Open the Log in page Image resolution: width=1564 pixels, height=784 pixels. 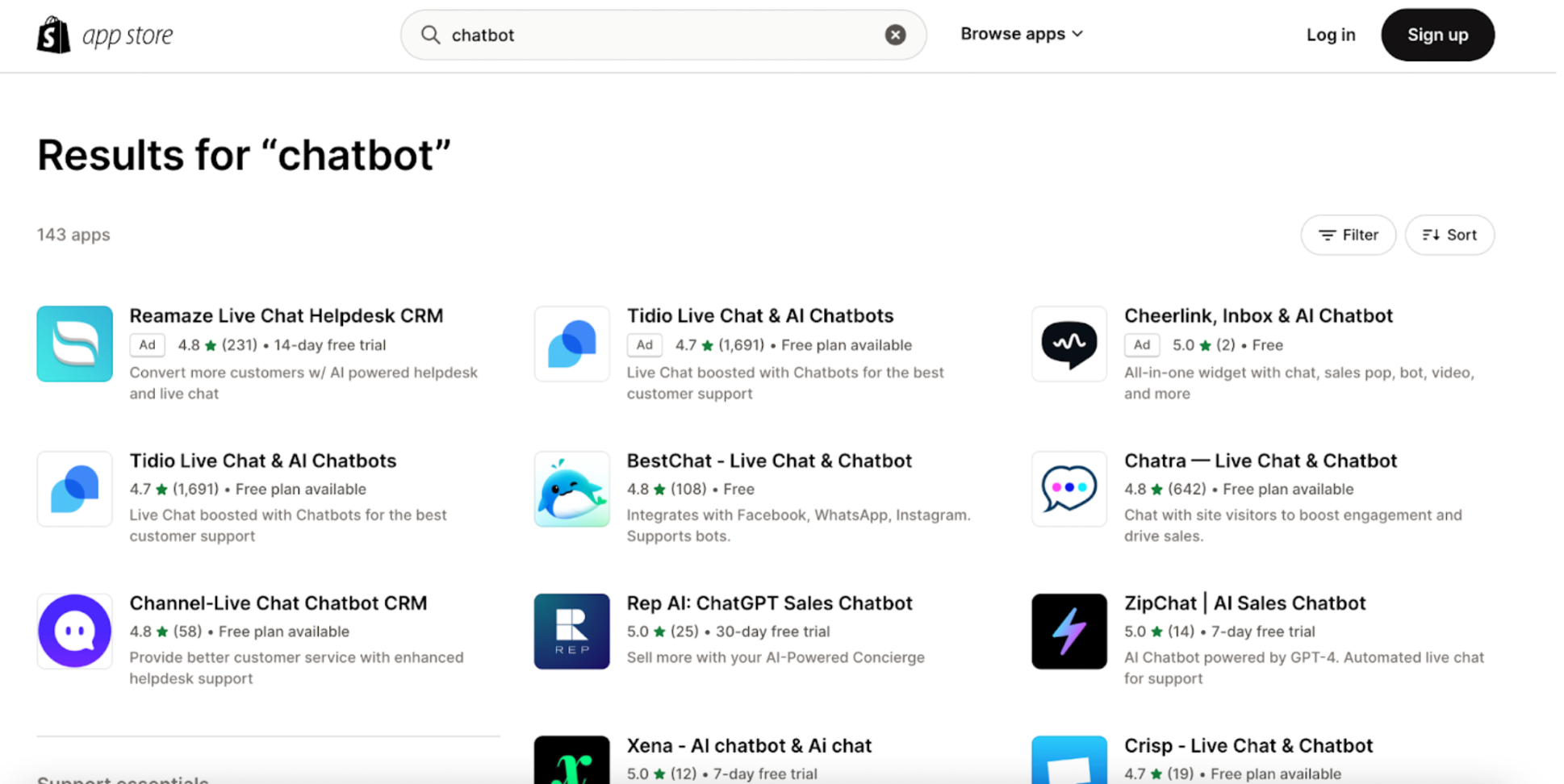[x=1331, y=35]
